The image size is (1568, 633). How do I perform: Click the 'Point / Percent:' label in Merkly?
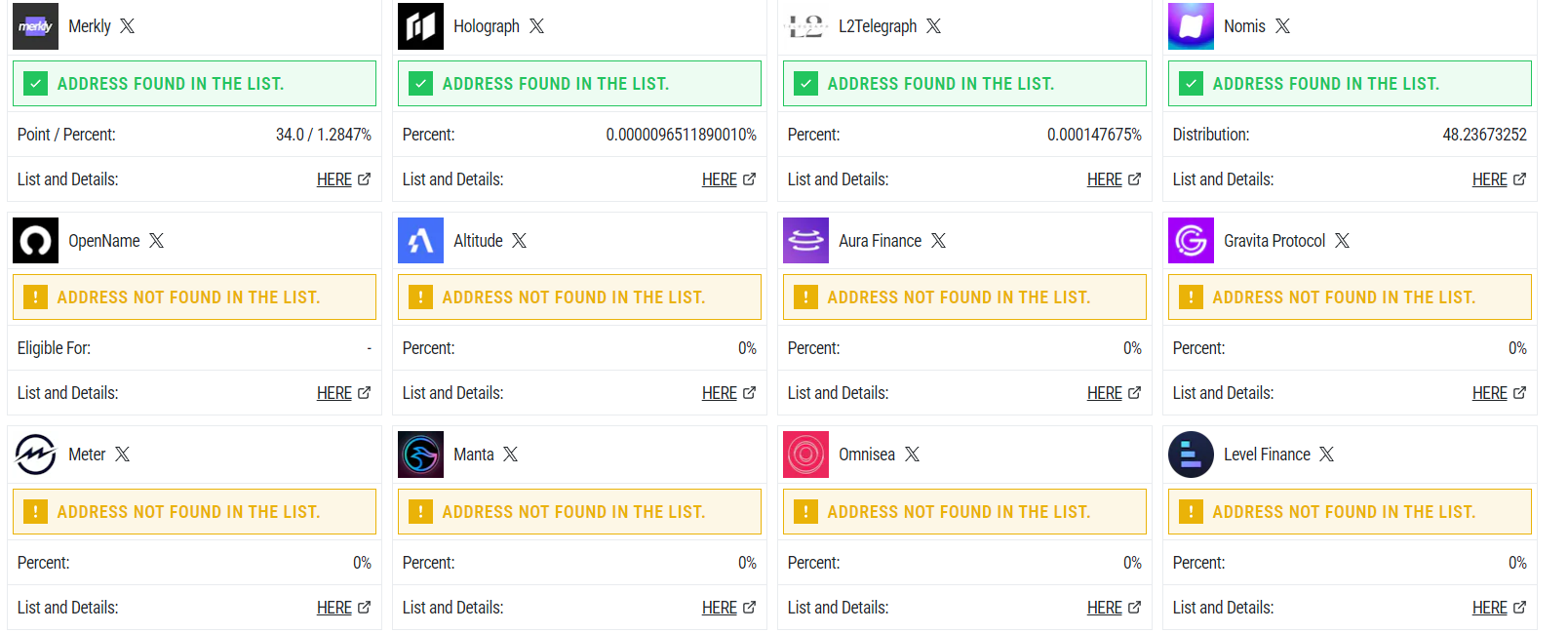click(66, 135)
